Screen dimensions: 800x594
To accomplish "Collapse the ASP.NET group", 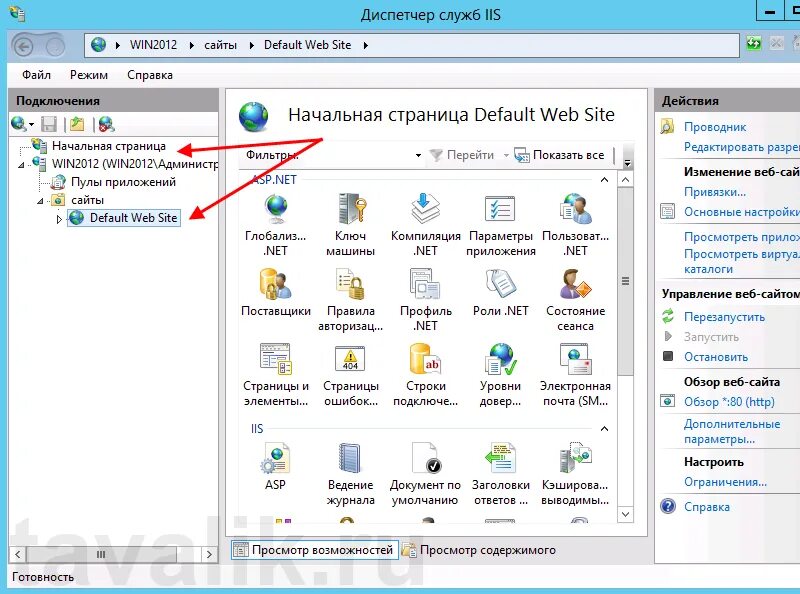I will coord(605,180).
